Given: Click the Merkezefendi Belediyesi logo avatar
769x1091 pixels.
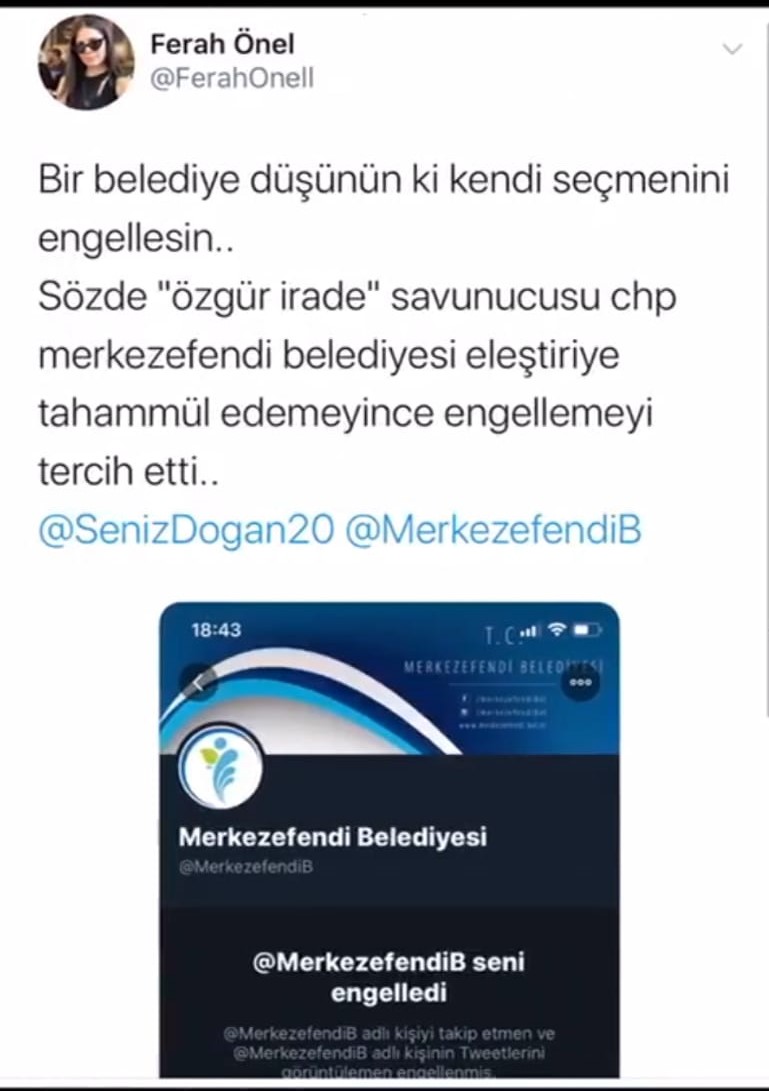Looking at the screenshot, I should point(221,770).
